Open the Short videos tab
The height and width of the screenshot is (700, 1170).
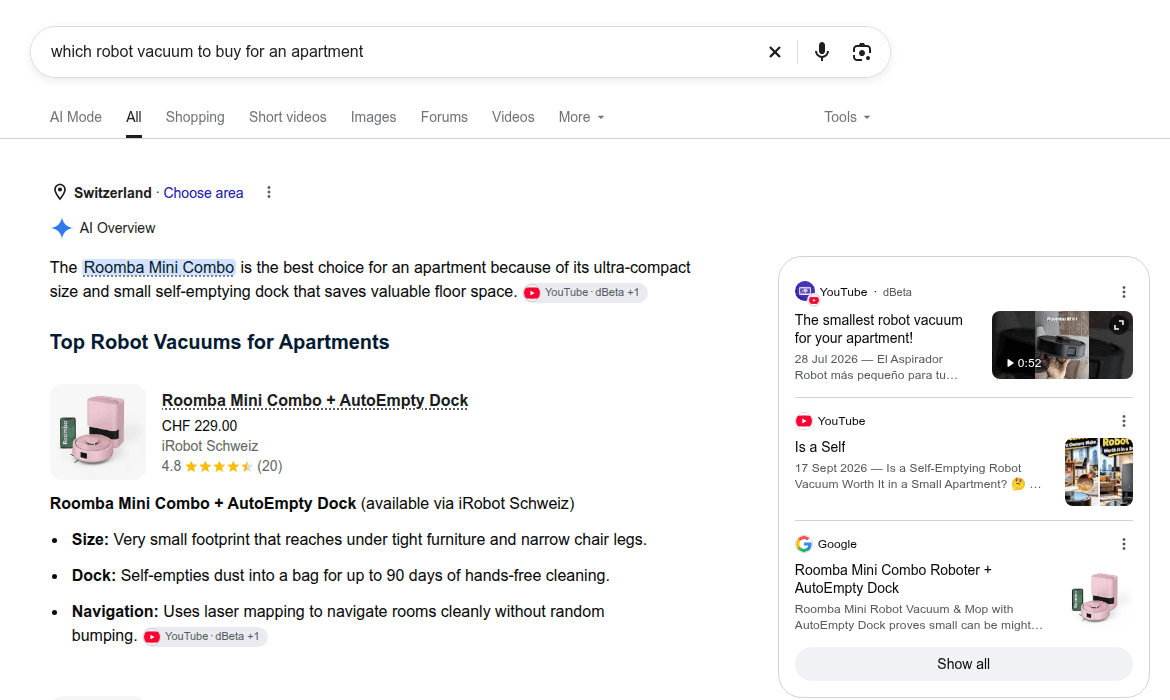pos(287,117)
